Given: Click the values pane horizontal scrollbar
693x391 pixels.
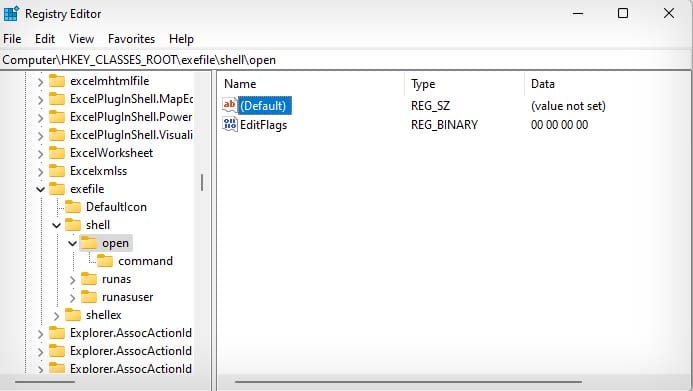Looking at the screenshot, I should [x=408, y=382].
